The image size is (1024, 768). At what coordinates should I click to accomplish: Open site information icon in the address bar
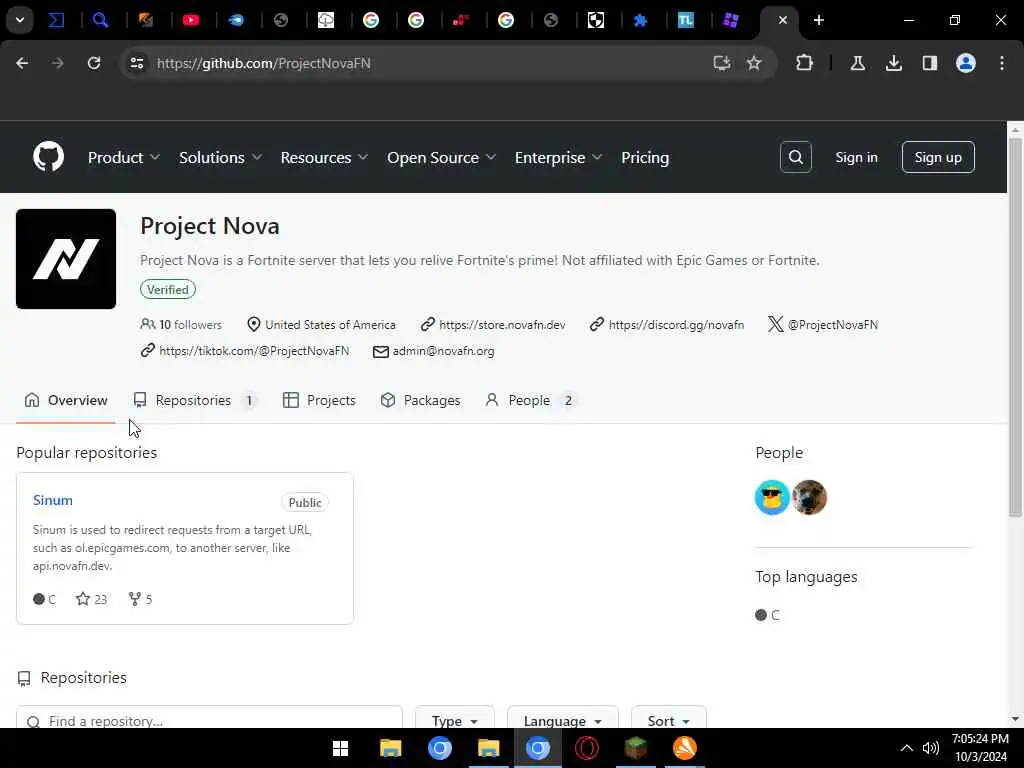pyautogui.click(x=136, y=63)
